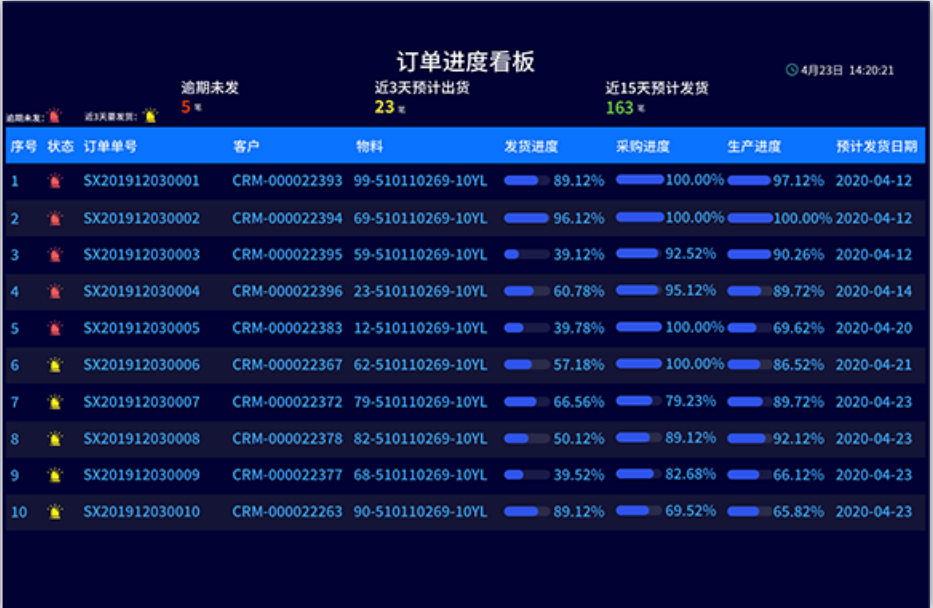The height and width of the screenshot is (608, 933).
Task: Click the yellow alarm icon in row 10
Action: [54, 512]
